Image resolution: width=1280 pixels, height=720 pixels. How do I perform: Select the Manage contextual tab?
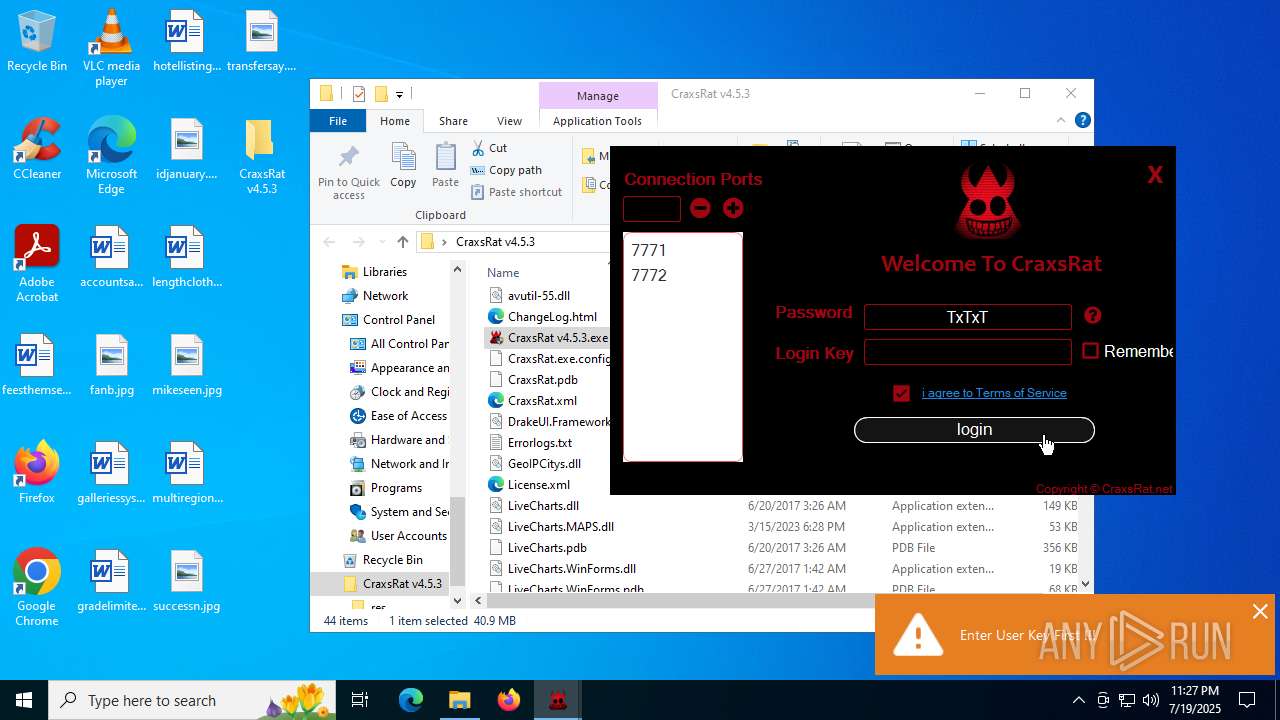(x=598, y=96)
